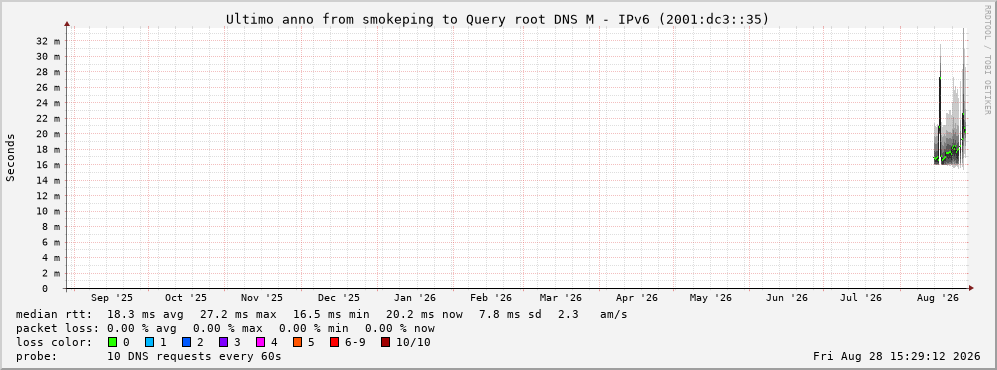Click the dark red 10/10 loss swatch

coord(386,343)
